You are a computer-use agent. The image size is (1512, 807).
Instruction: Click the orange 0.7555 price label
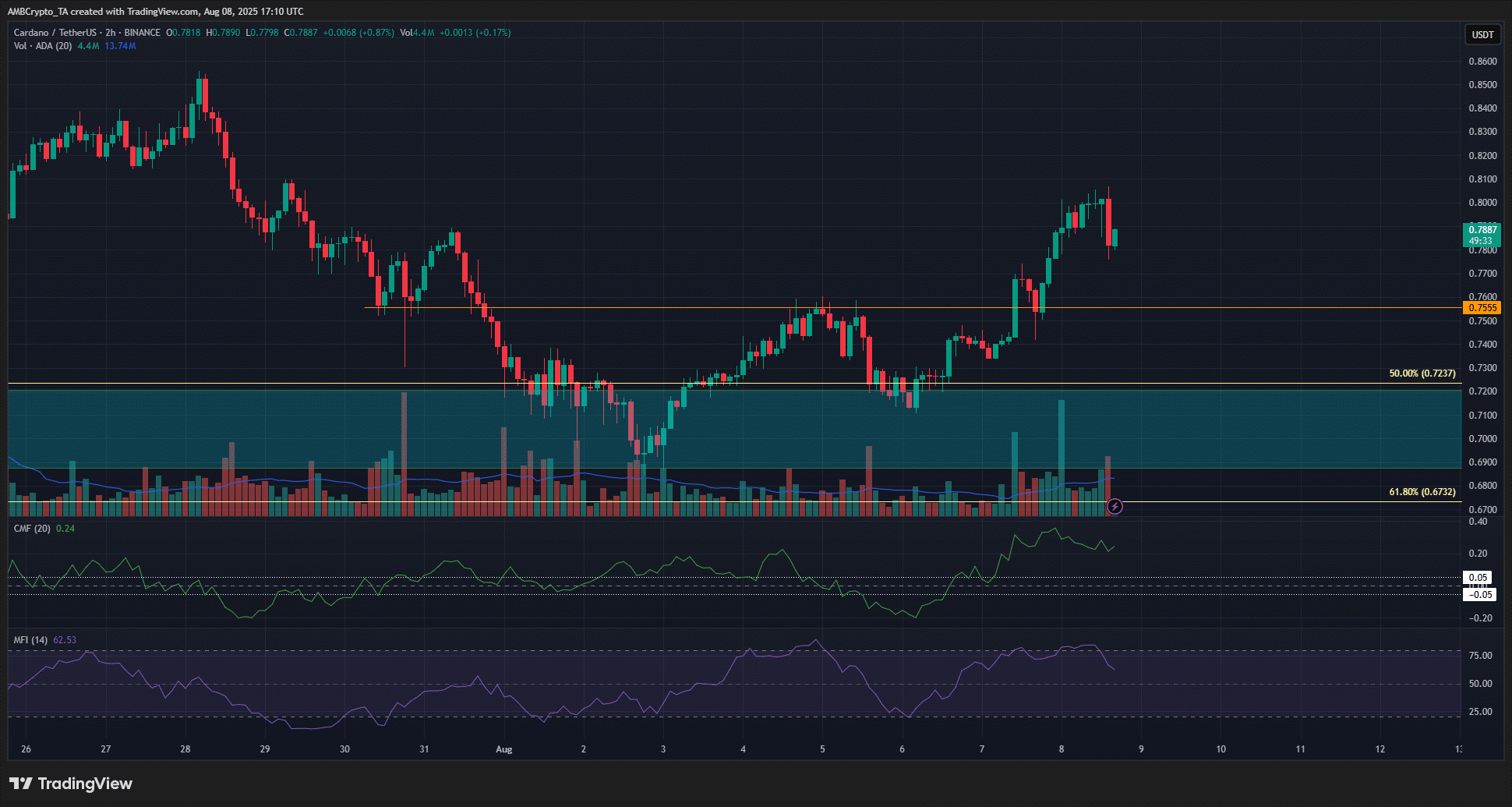click(x=1482, y=308)
